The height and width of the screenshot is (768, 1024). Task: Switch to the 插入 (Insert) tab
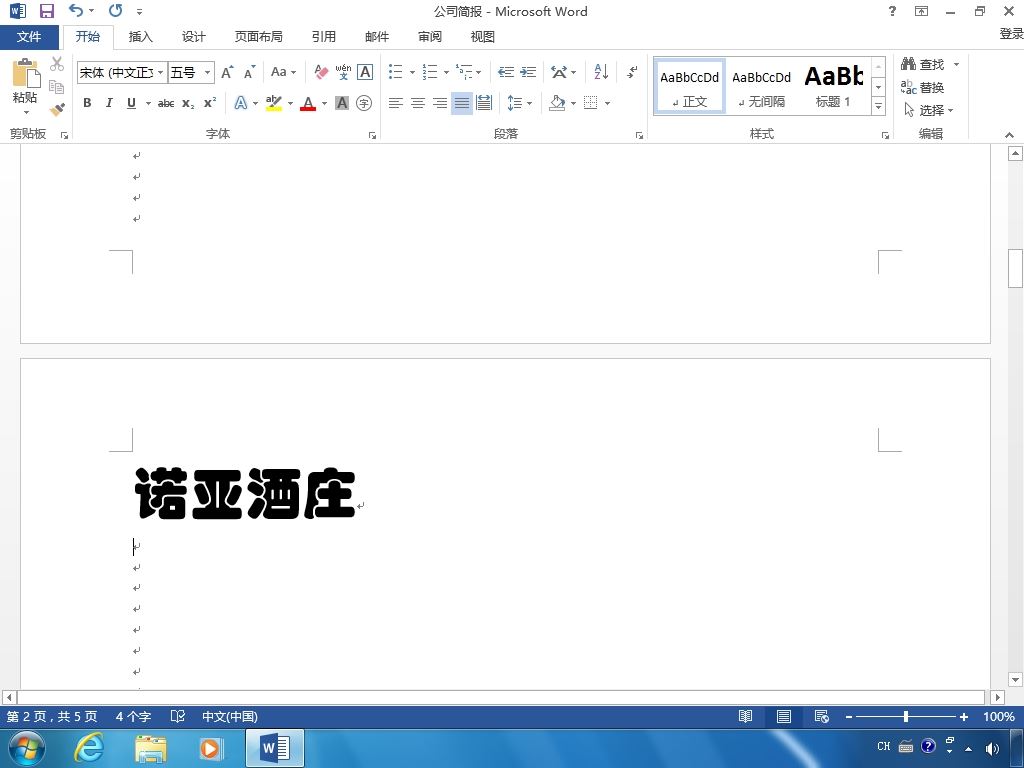[140, 37]
